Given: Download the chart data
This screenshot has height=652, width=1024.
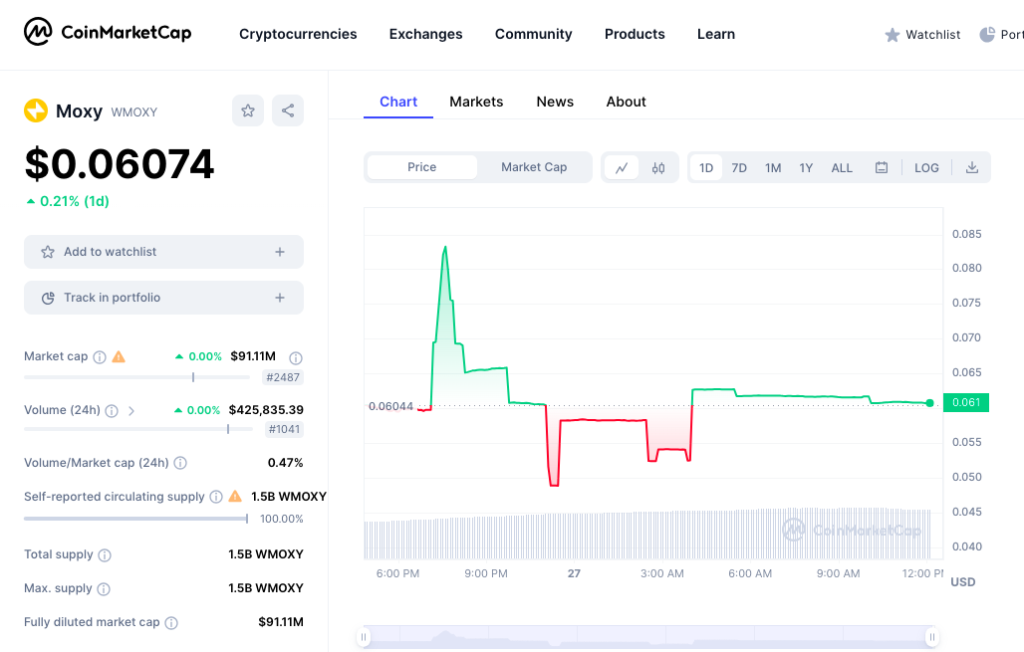Looking at the screenshot, I should (971, 167).
